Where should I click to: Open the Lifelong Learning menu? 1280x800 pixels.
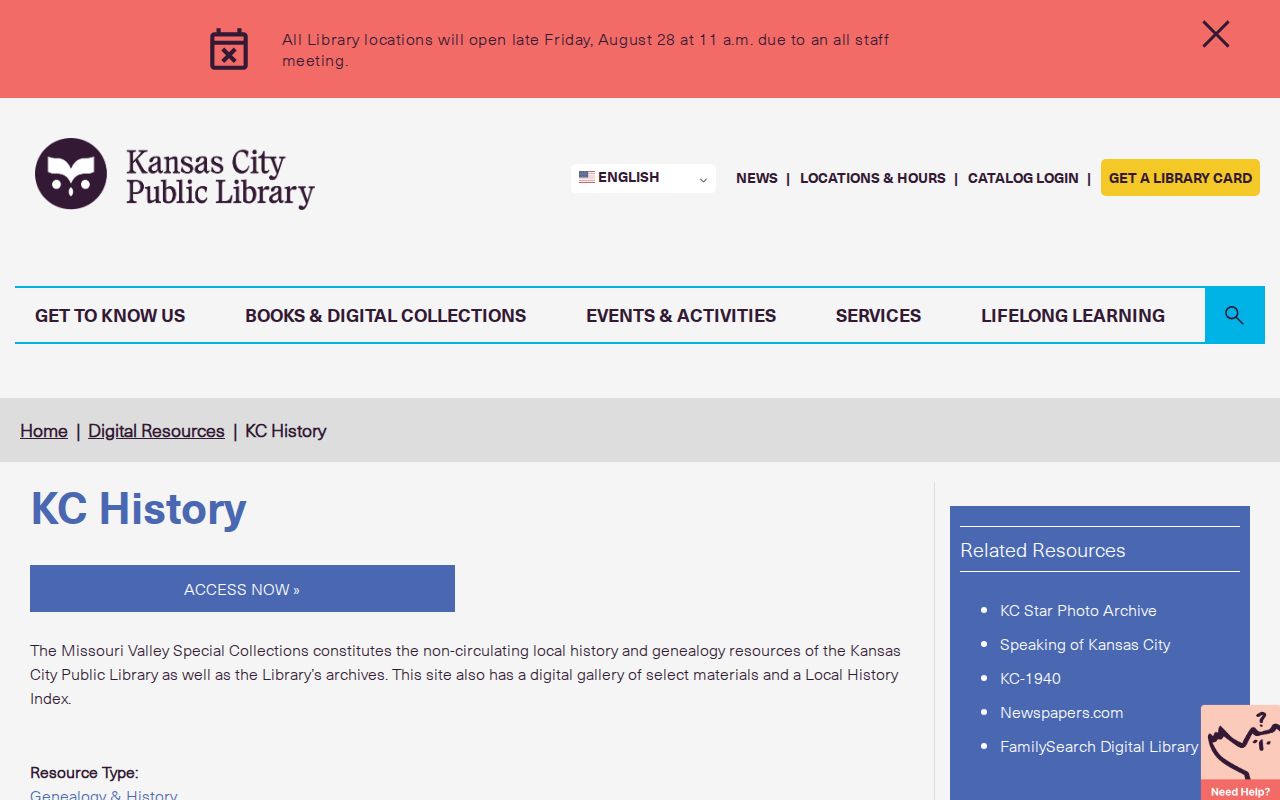(x=1073, y=316)
